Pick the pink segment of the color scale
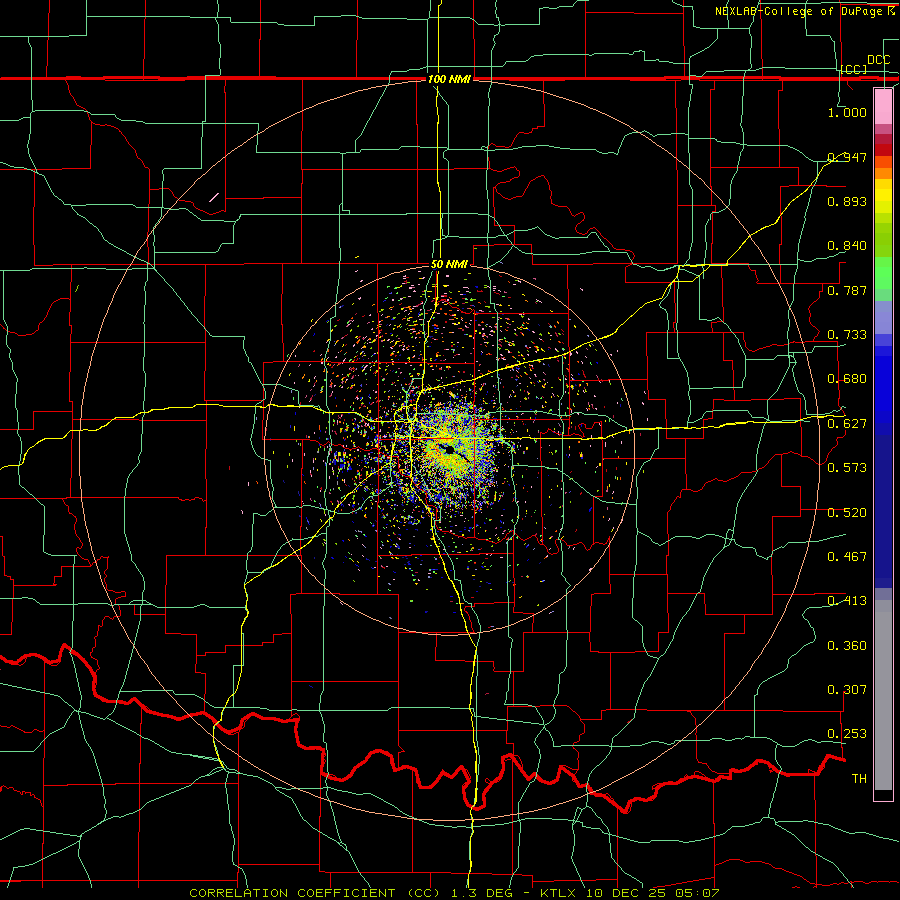Image resolution: width=900 pixels, height=900 pixels. tap(883, 106)
